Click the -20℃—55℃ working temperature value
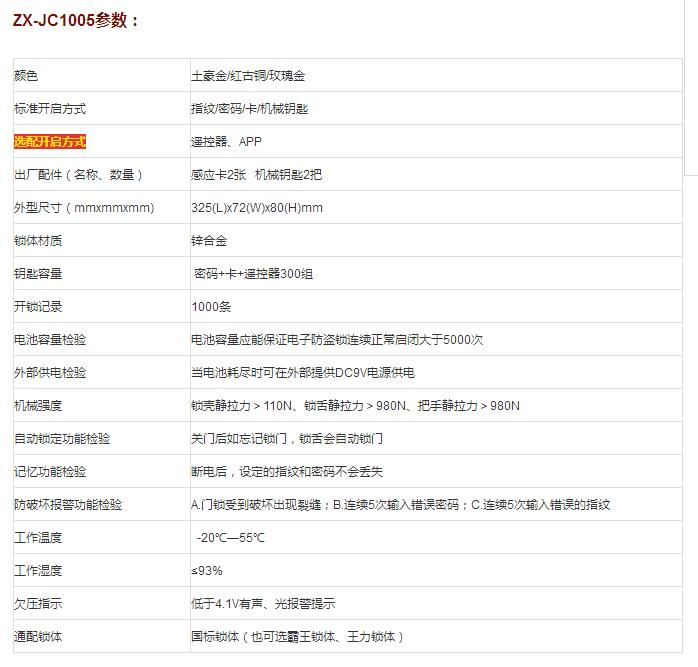698x667 pixels. 231,538
